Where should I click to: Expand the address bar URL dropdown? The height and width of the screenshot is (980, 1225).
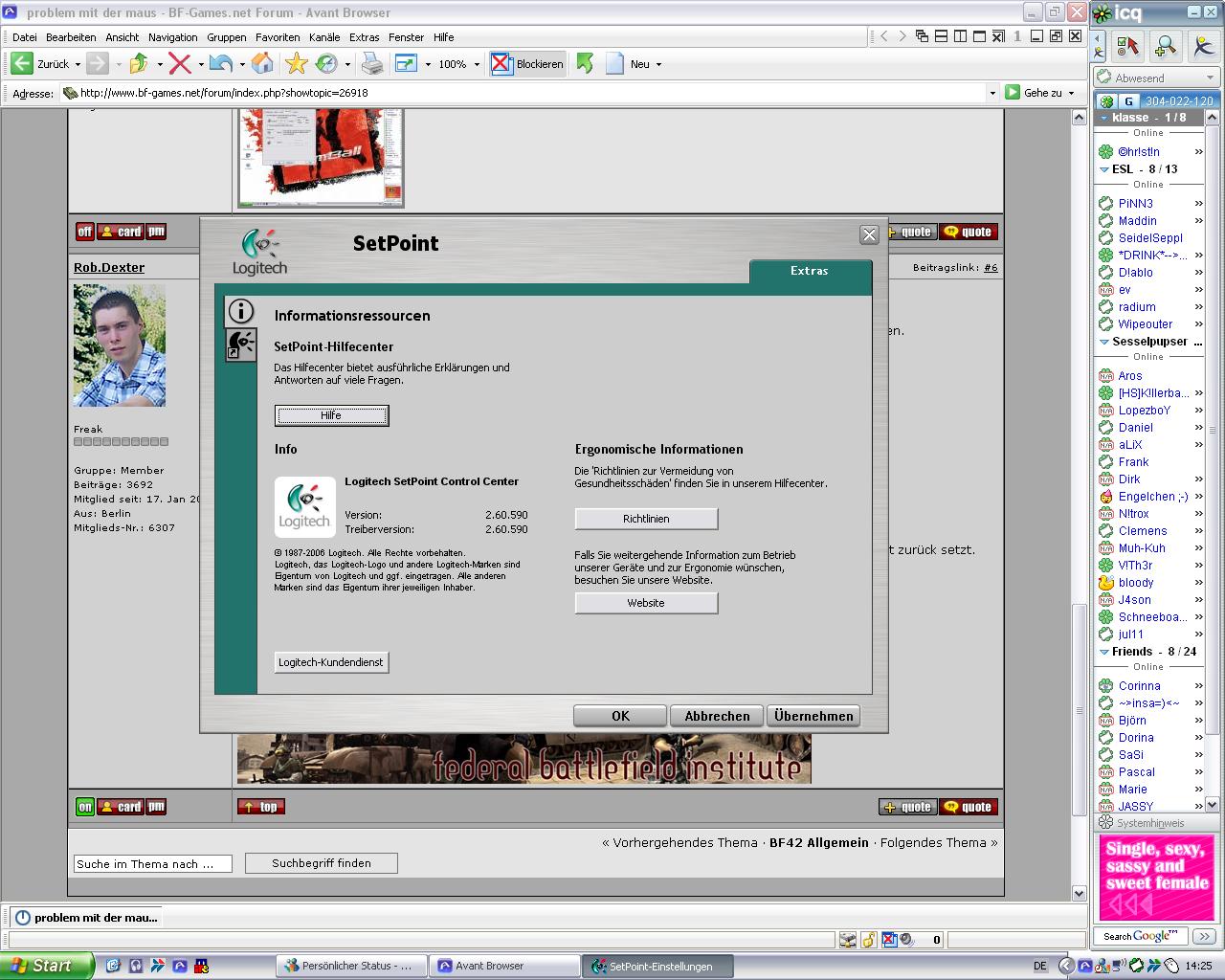coord(991,93)
